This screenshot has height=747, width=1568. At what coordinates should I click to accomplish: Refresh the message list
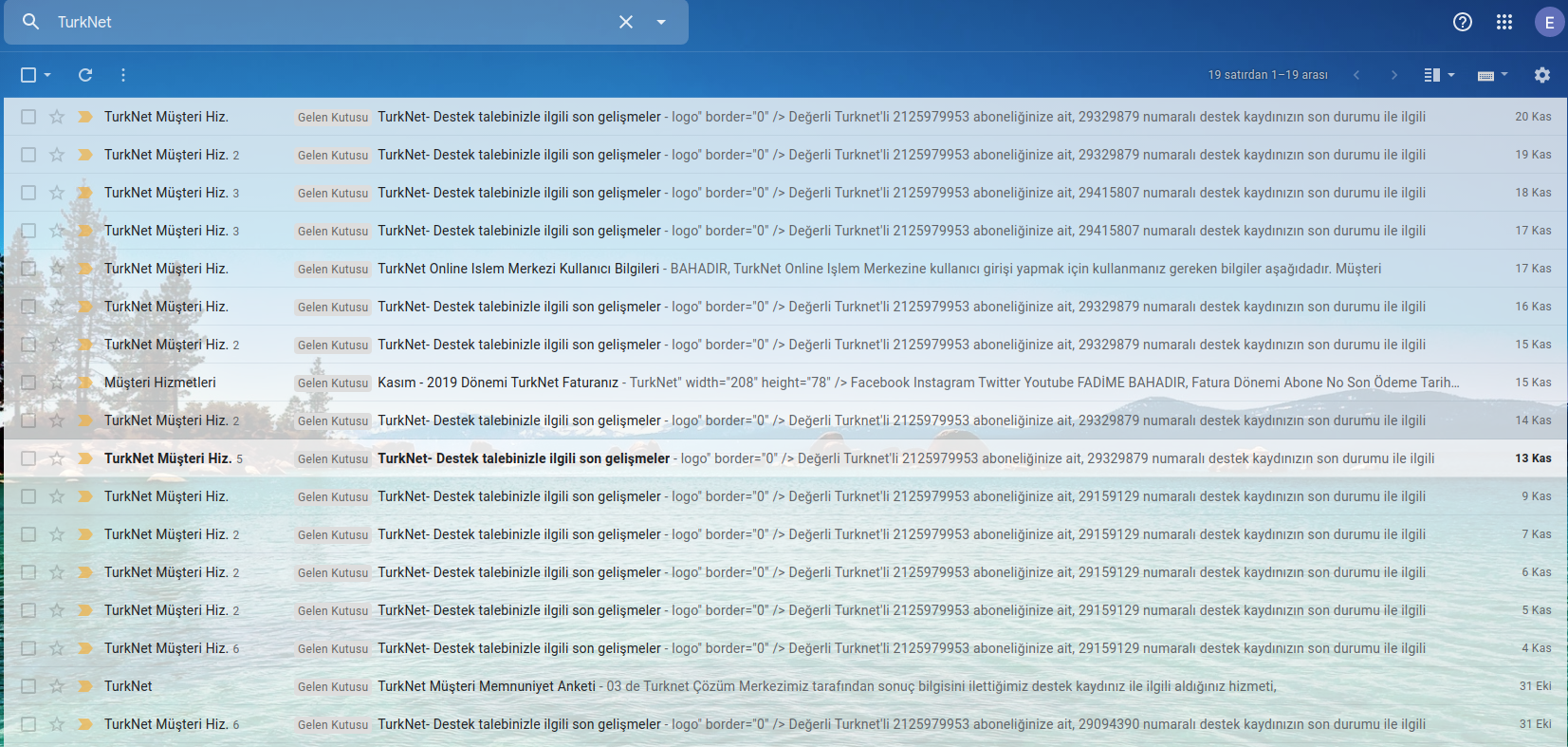tap(85, 75)
